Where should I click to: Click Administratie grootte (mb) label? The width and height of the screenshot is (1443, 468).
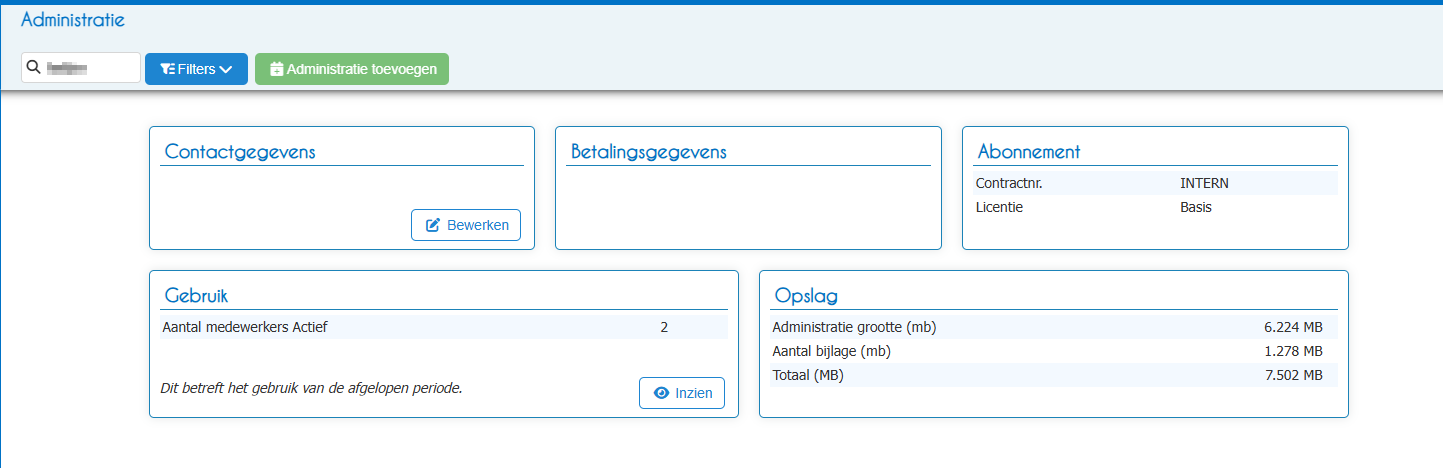pyautogui.click(x=854, y=327)
